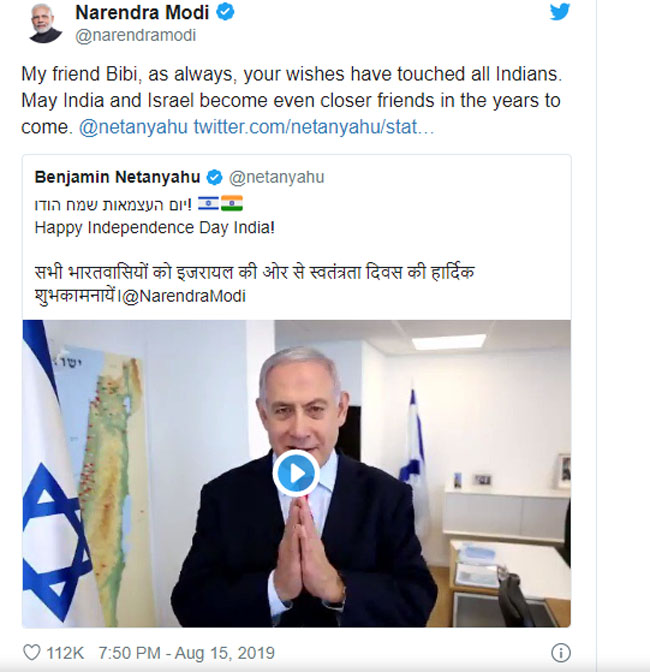Open the @narendramodi handle under the name
Image resolution: width=650 pixels, height=672 pixels.
[x=136, y=36]
